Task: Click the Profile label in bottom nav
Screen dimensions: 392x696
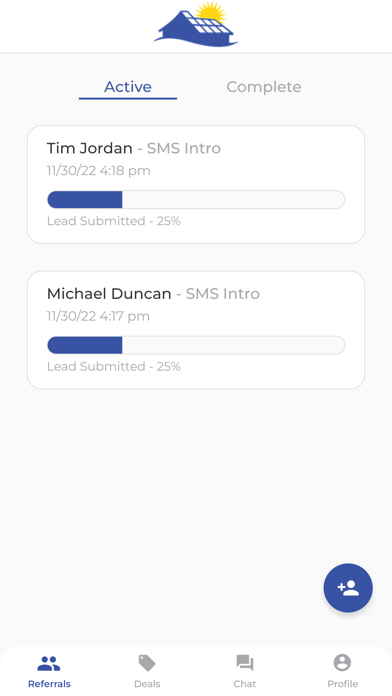Action: coord(342,684)
